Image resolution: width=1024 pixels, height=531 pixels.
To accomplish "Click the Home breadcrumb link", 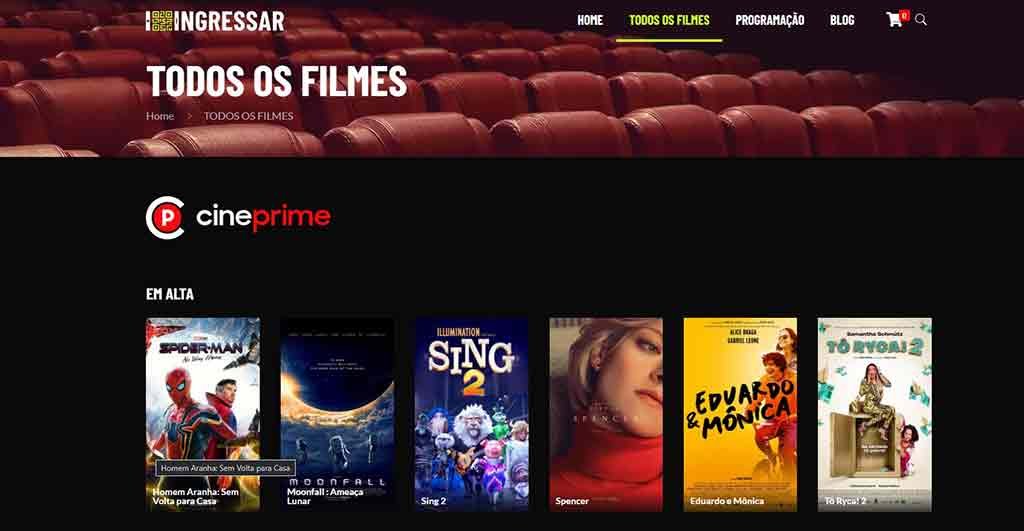I will point(160,116).
